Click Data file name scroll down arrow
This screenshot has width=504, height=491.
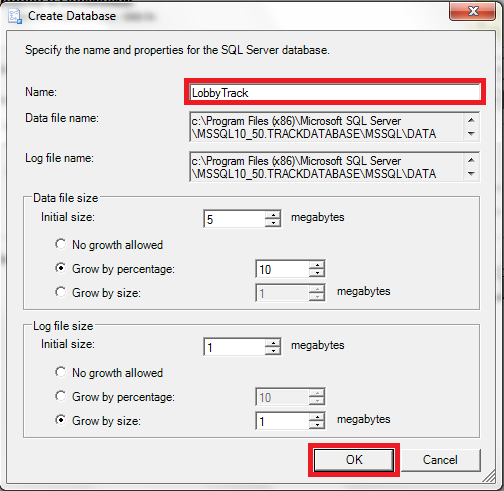click(x=471, y=134)
